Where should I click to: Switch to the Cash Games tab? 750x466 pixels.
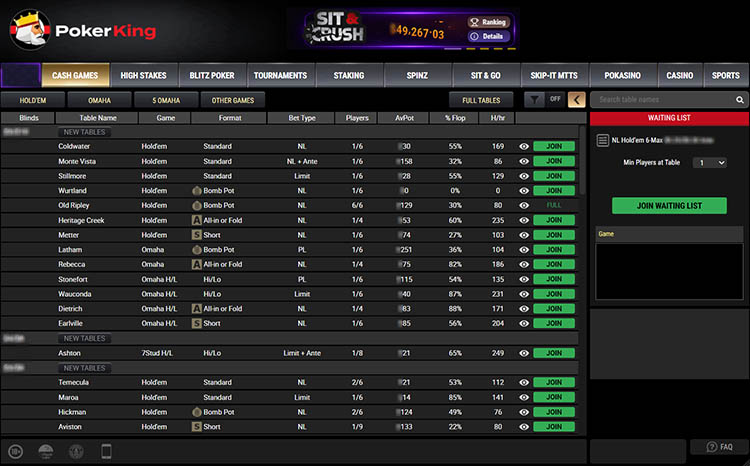click(75, 75)
